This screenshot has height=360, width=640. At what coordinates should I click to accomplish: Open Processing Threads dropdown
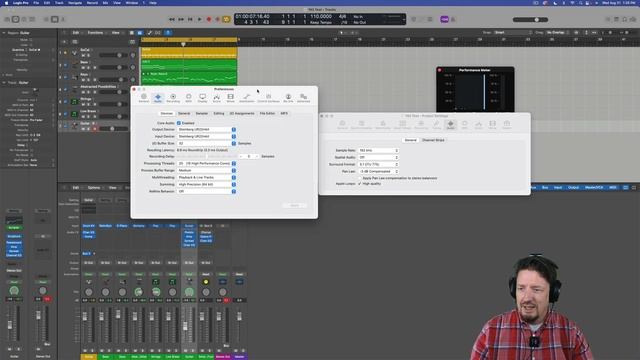(207, 163)
